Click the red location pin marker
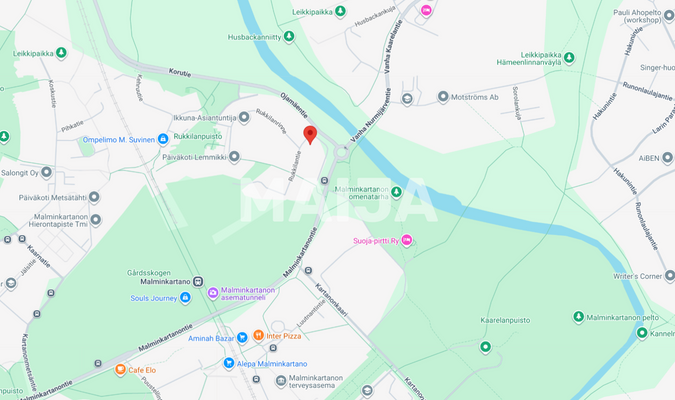The image size is (675, 400). click(x=310, y=135)
